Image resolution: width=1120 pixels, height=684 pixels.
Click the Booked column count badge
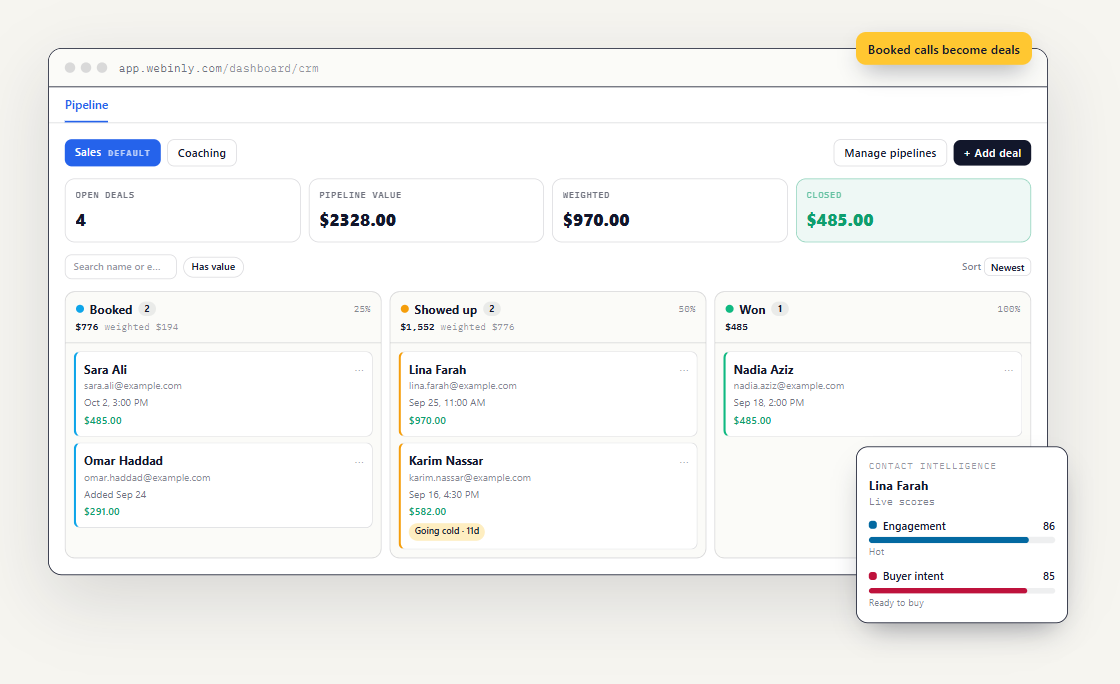146,309
